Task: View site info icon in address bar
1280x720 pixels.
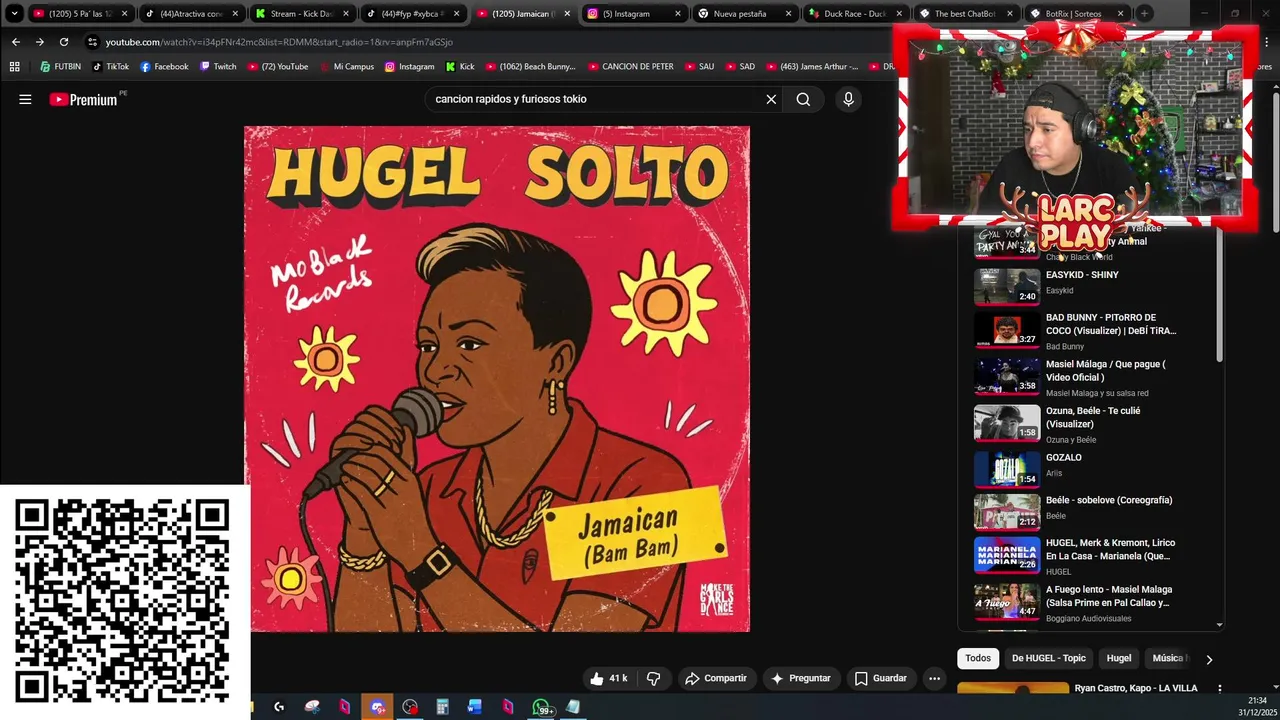Action: click(93, 42)
